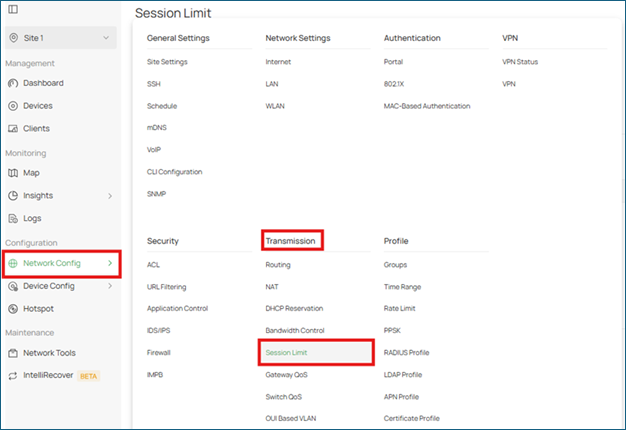Click the Dashboard gauge icon
The image size is (626, 430).
13,83
